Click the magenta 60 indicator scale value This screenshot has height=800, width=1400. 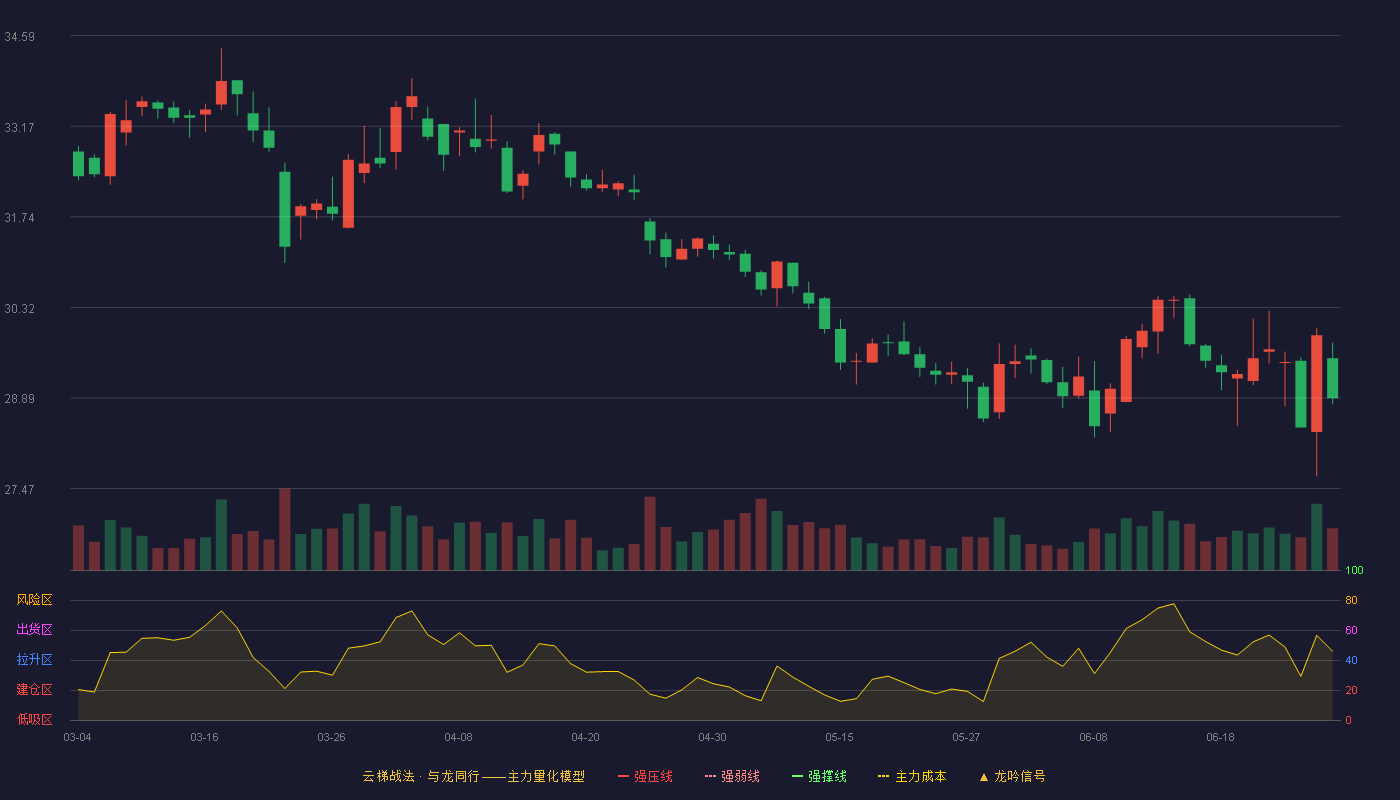1351,630
